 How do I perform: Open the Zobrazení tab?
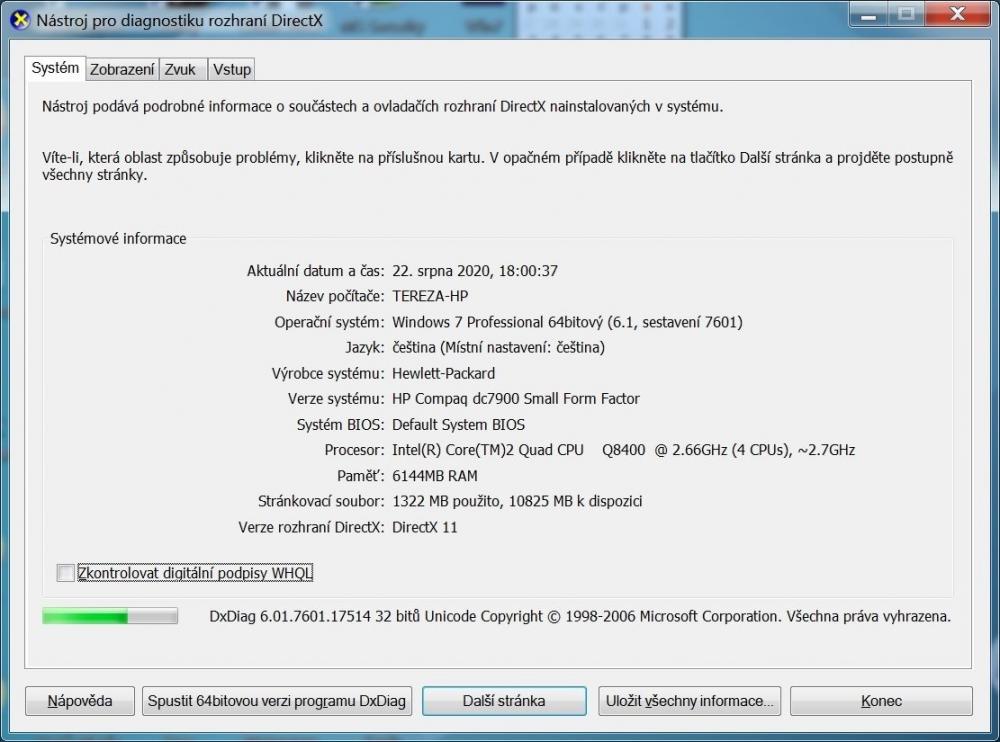pos(122,69)
